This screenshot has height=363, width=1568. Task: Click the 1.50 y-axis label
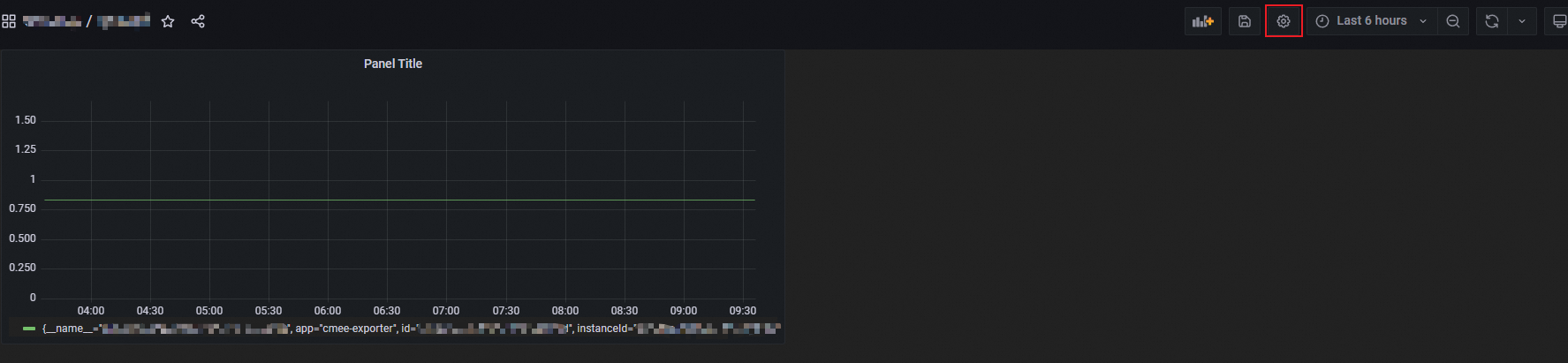(26, 120)
